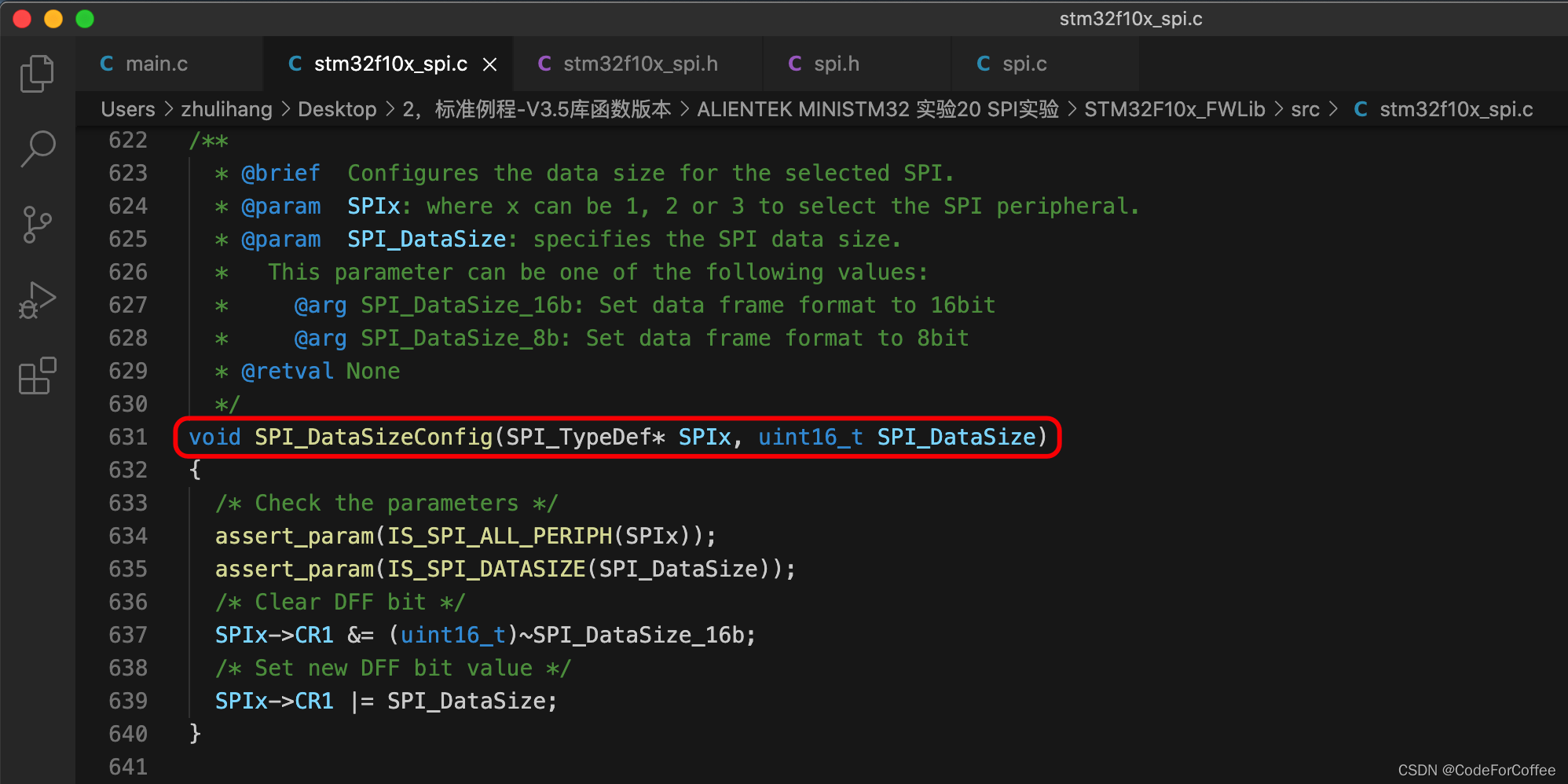This screenshot has height=784, width=1568.
Task: Click the C language icon on the main.c tab
Action: pyautogui.click(x=107, y=64)
